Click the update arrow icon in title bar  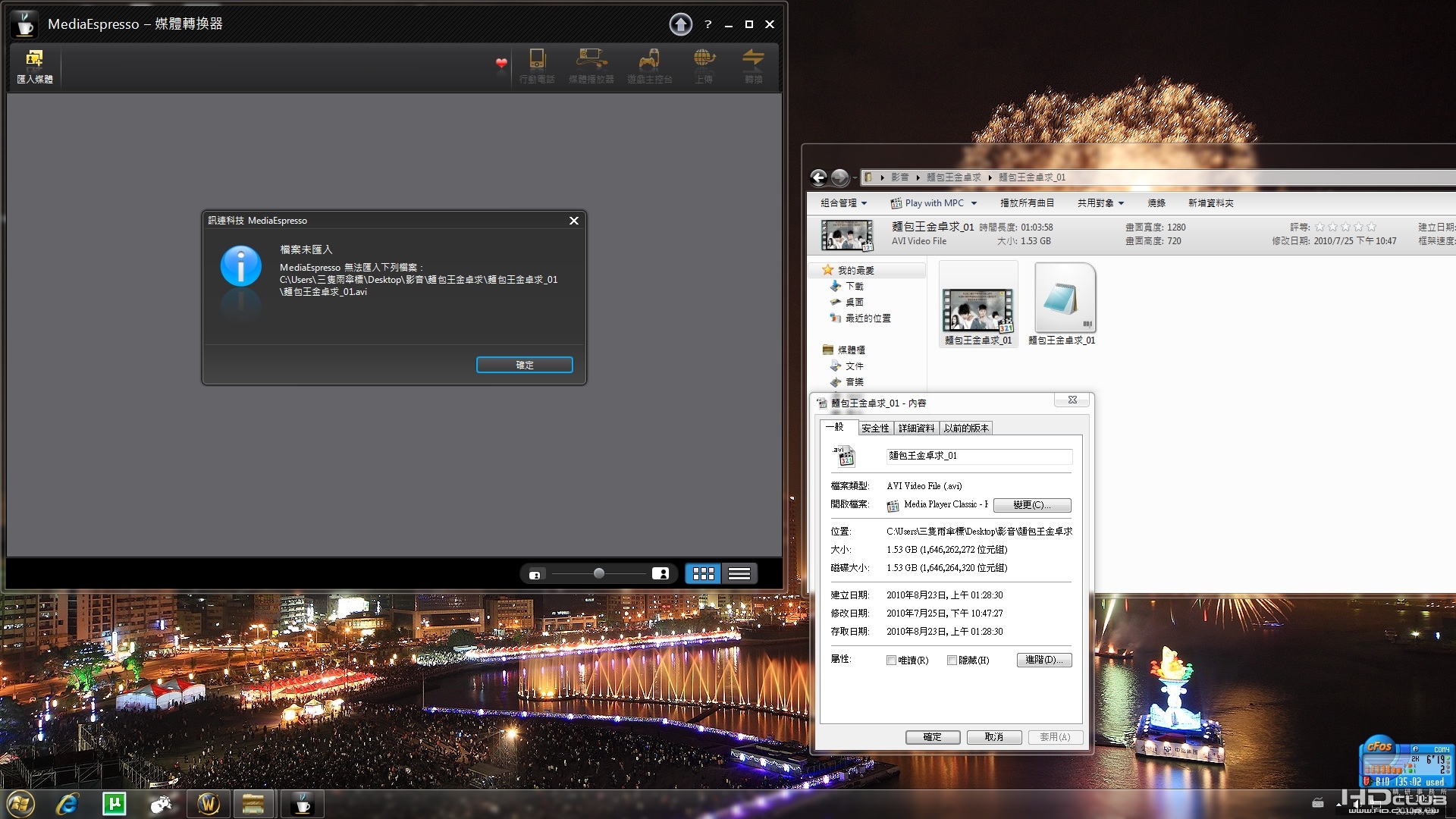pos(680,24)
